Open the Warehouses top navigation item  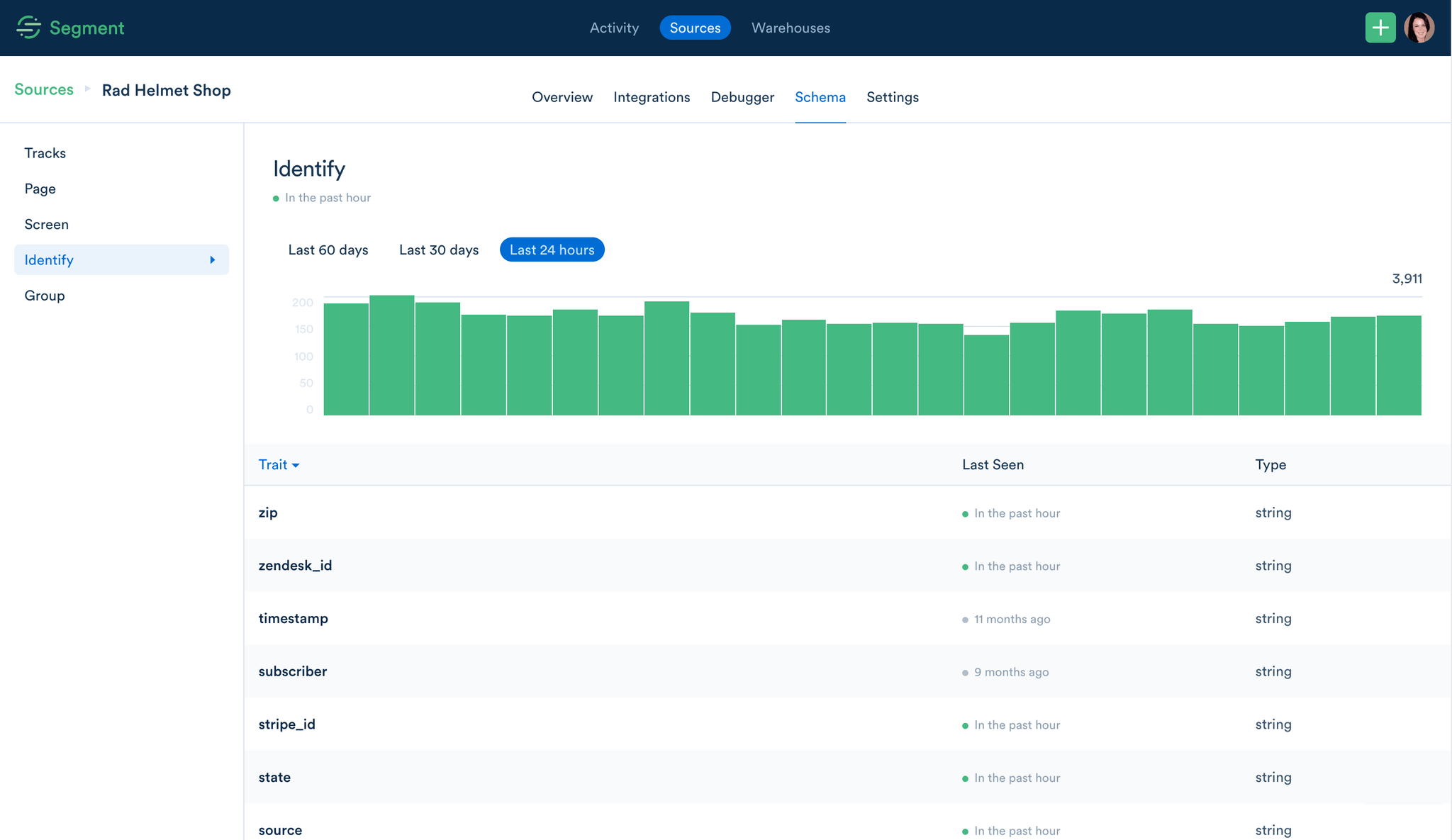pyautogui.click(x=790, y=28)
